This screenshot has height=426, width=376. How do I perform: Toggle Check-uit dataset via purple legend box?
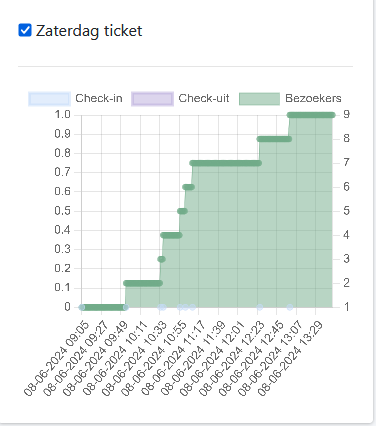tap(153, 99)
